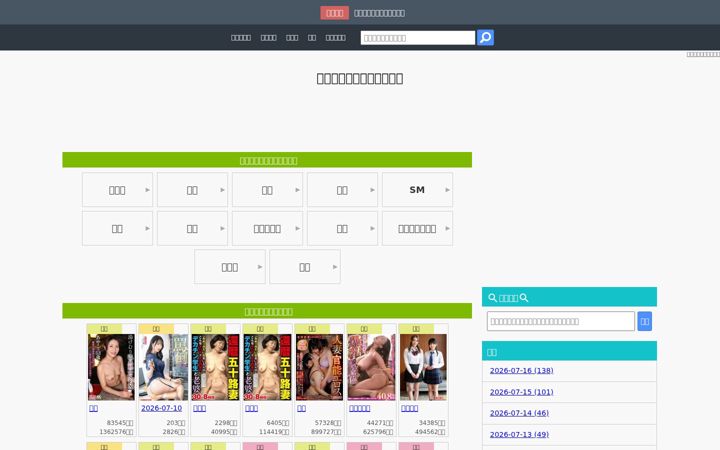Focus the search field in the dark navigation bar
720x450 pixels.
click(x=417, y=38)
